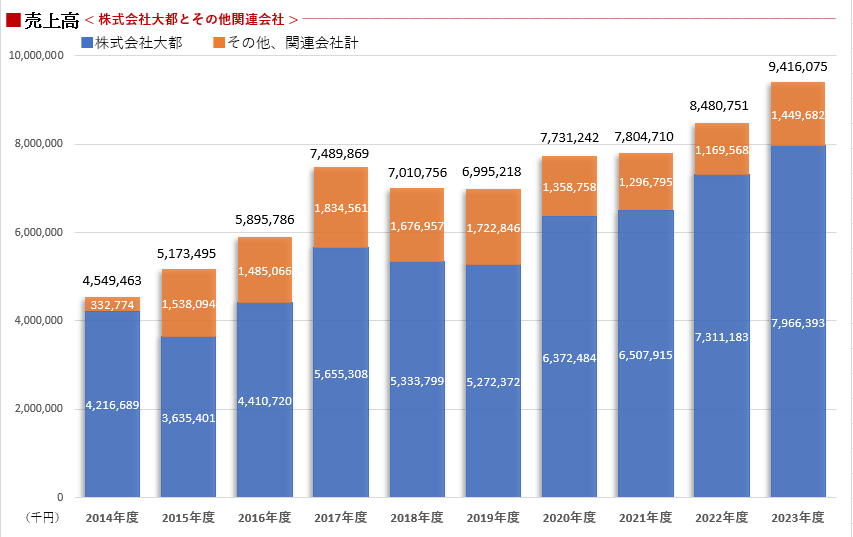Select legend label その他、関連会社計

tap(293, 42)
